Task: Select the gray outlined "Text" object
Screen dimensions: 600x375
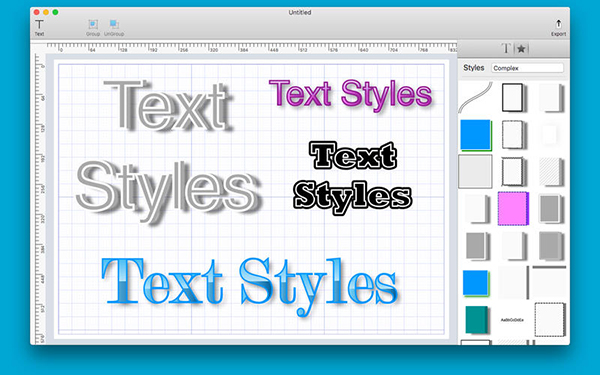Action: click(x=168, y=106)
